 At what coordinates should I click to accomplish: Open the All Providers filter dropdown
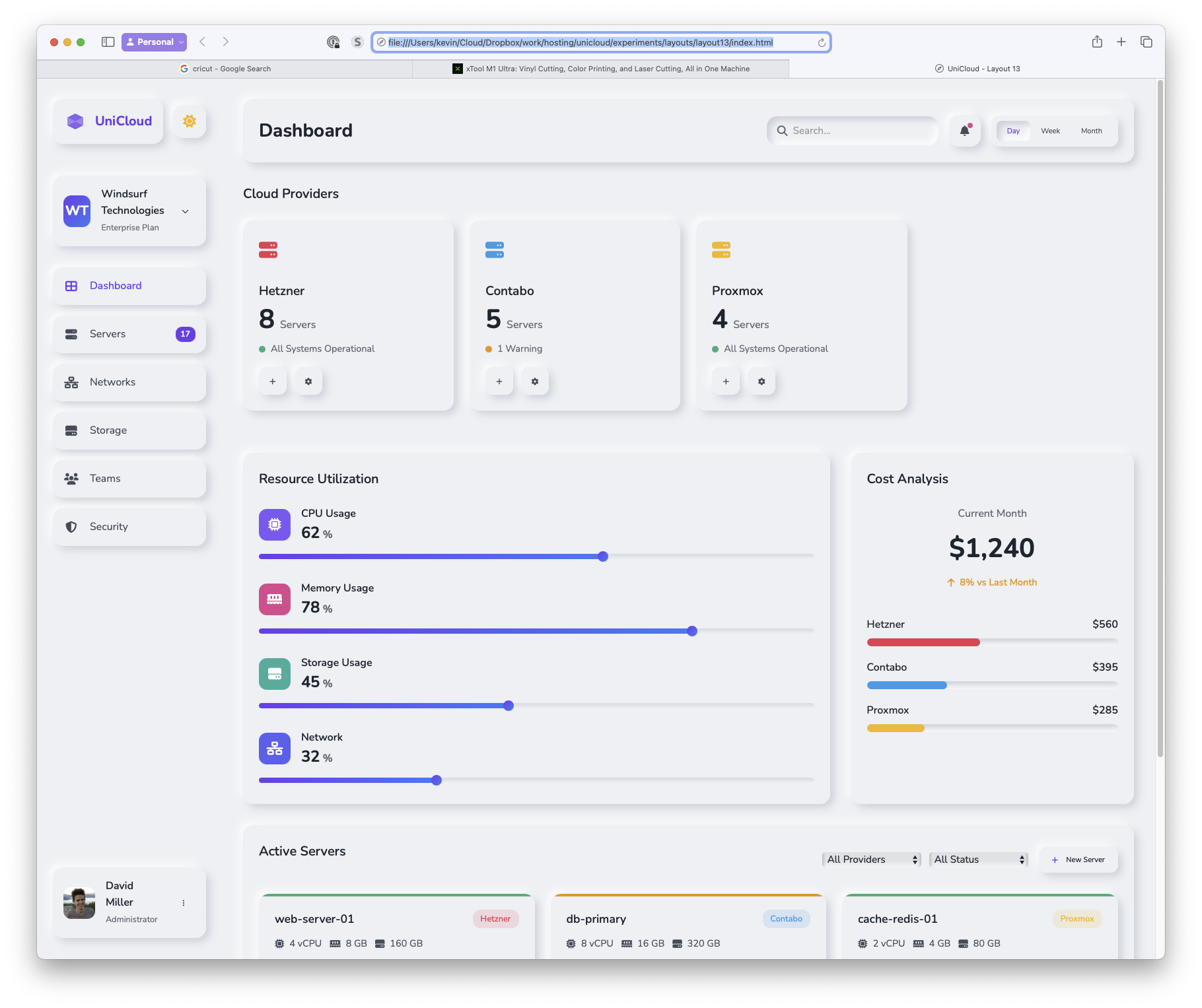tap(871, 859)
